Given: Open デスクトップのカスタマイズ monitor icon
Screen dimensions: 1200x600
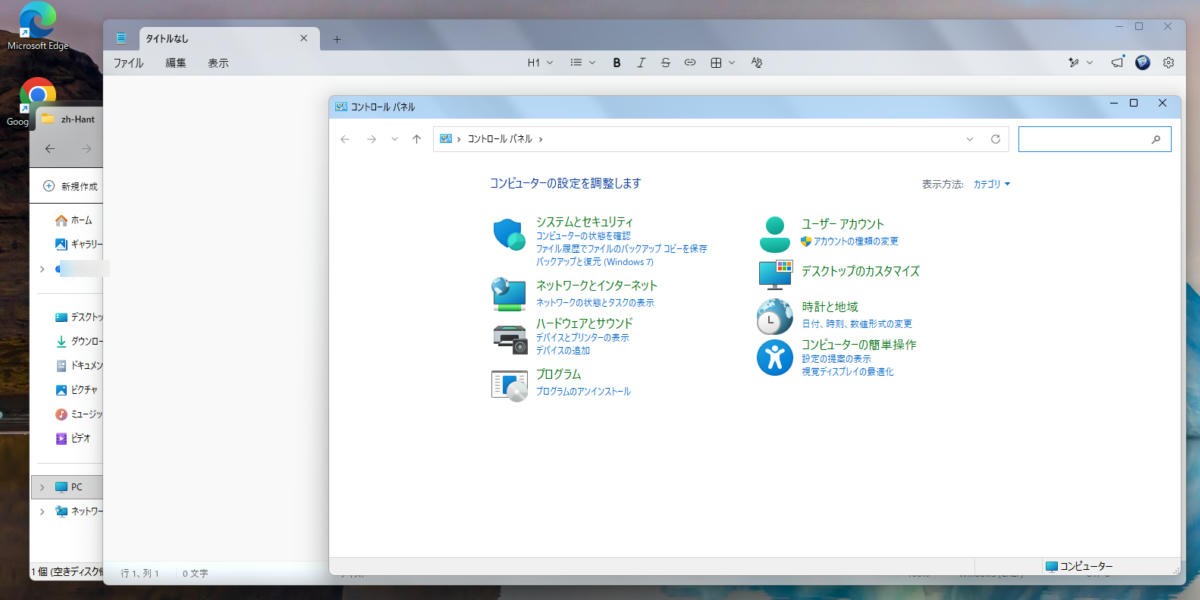Looking at the screenshot, I should [x=775, y=274].
